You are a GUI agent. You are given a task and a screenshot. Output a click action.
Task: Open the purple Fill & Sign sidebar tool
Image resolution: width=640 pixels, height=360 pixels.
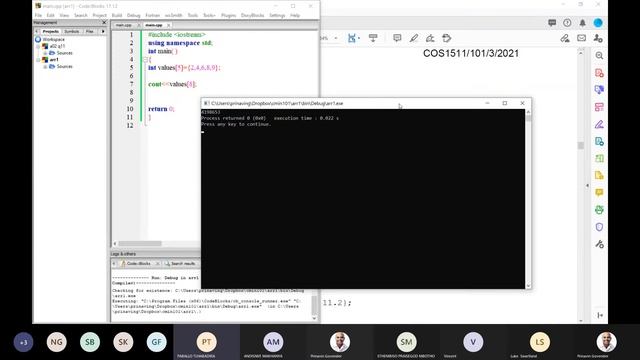(x=599, y=124)
